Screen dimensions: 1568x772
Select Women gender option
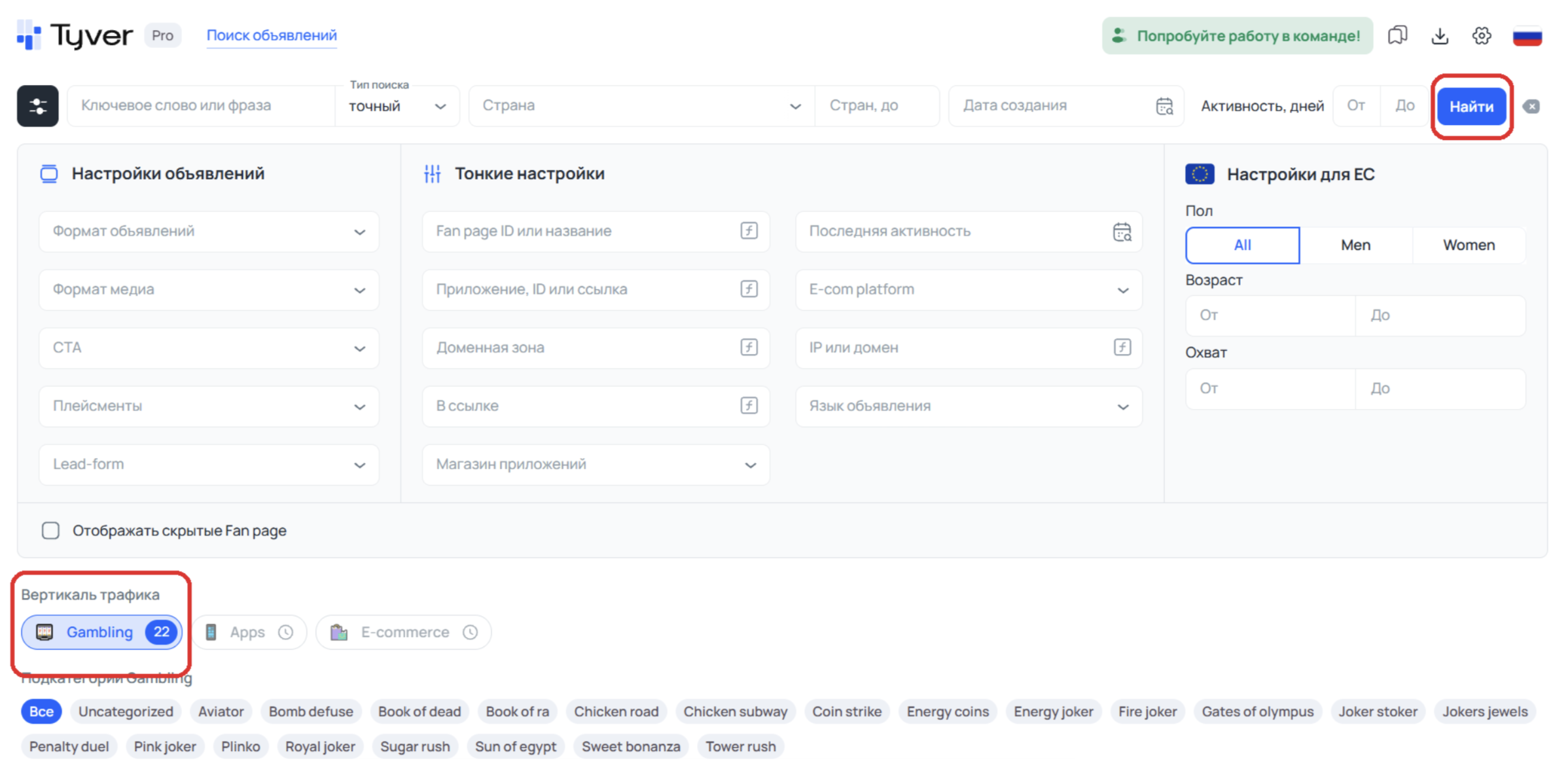[1469, 245]
